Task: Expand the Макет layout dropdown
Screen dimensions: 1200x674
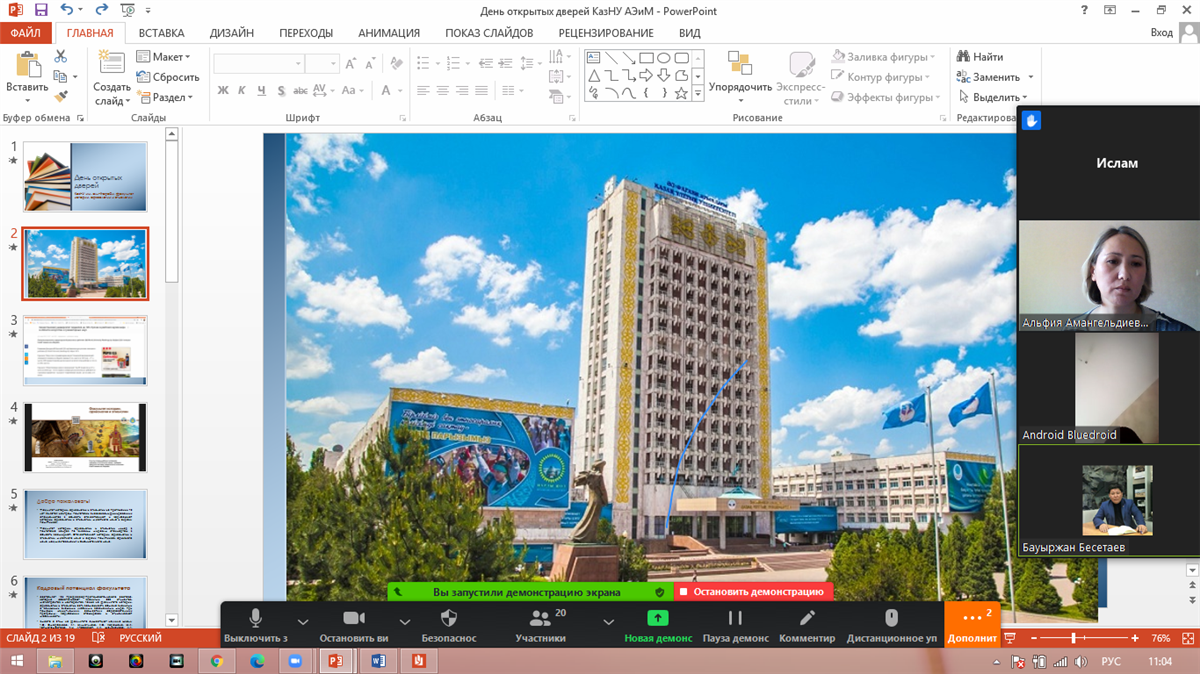Action: pyautogui.click(x=164, y=57)
